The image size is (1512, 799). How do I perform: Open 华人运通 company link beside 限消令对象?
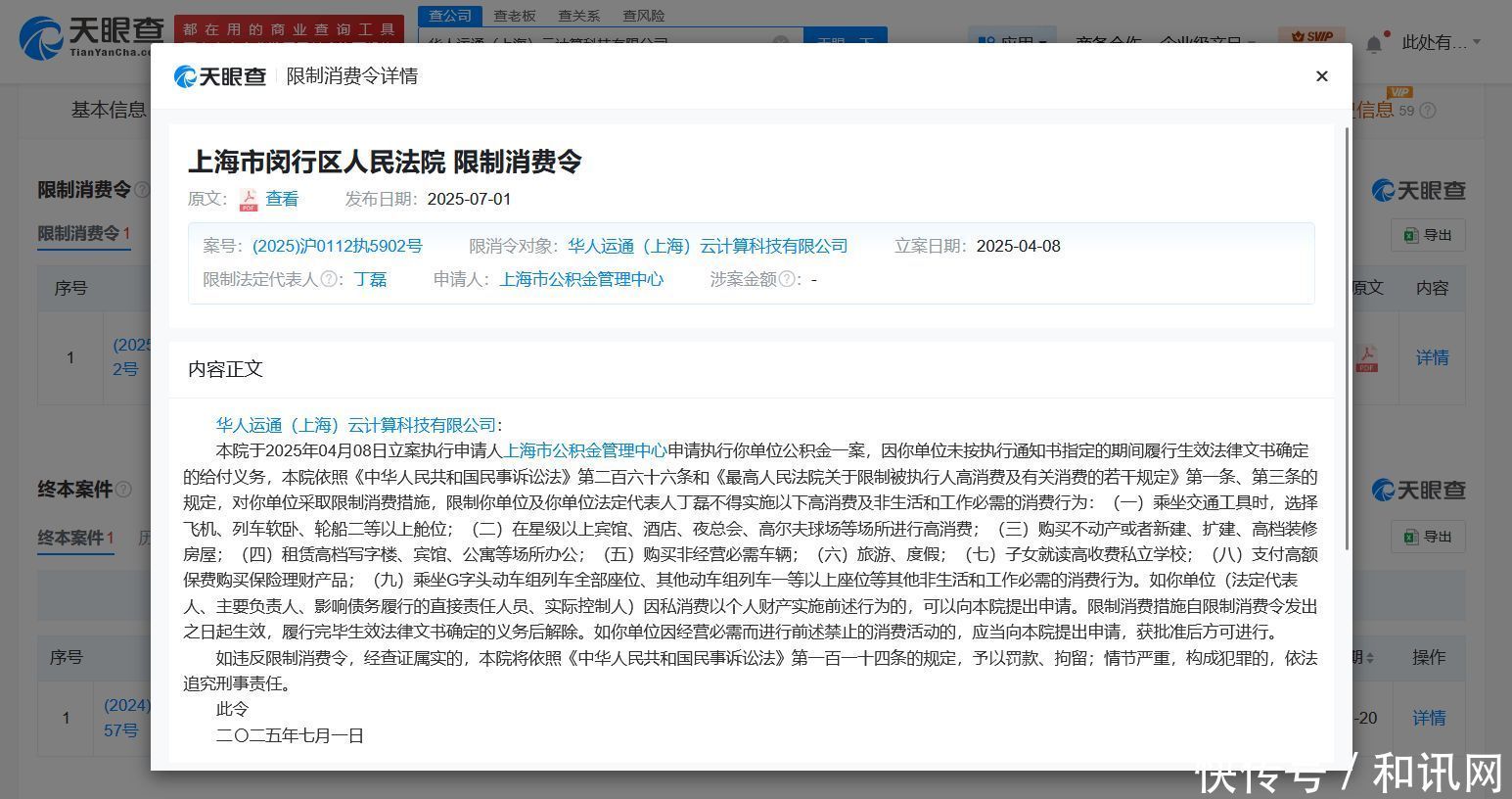coord(708,246)
